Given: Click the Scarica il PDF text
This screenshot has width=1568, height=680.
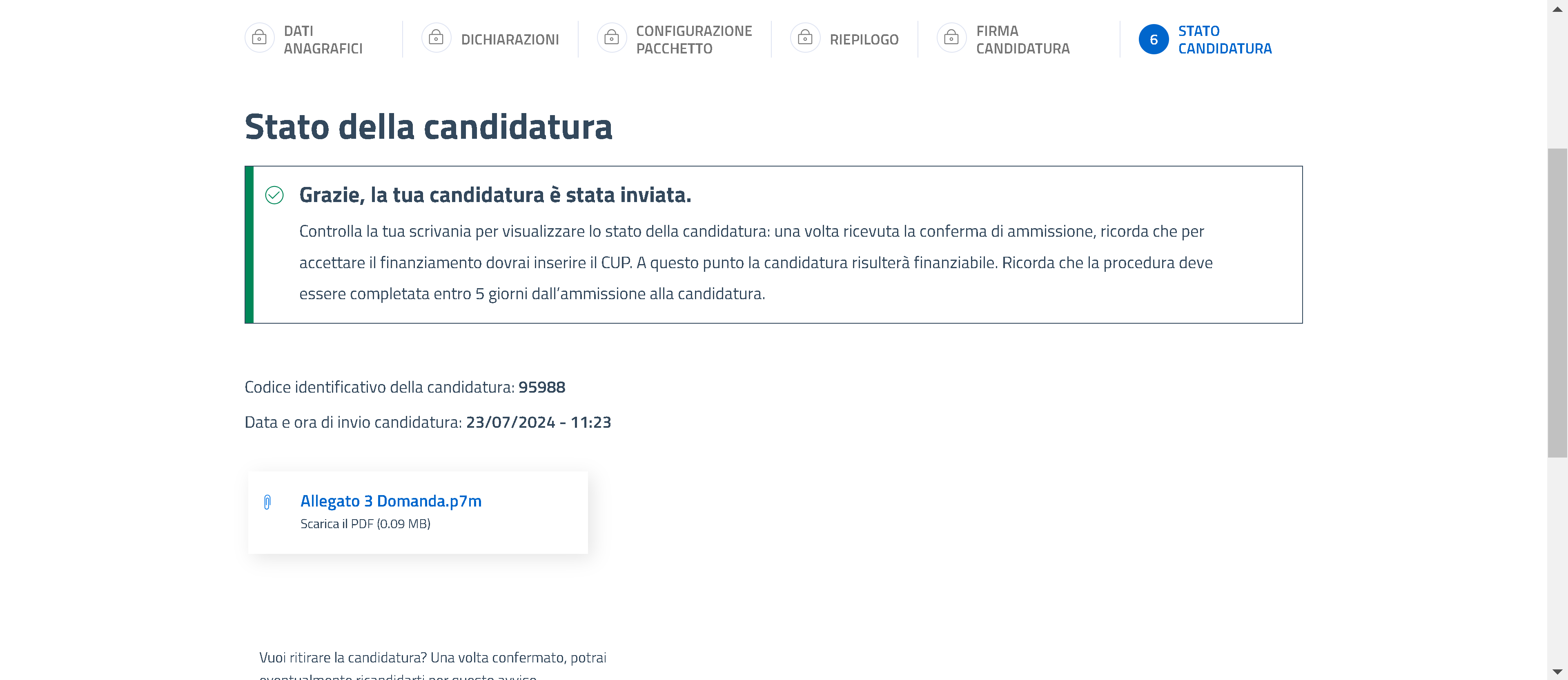Looking at the screenshot, I should tap(365, 524).
